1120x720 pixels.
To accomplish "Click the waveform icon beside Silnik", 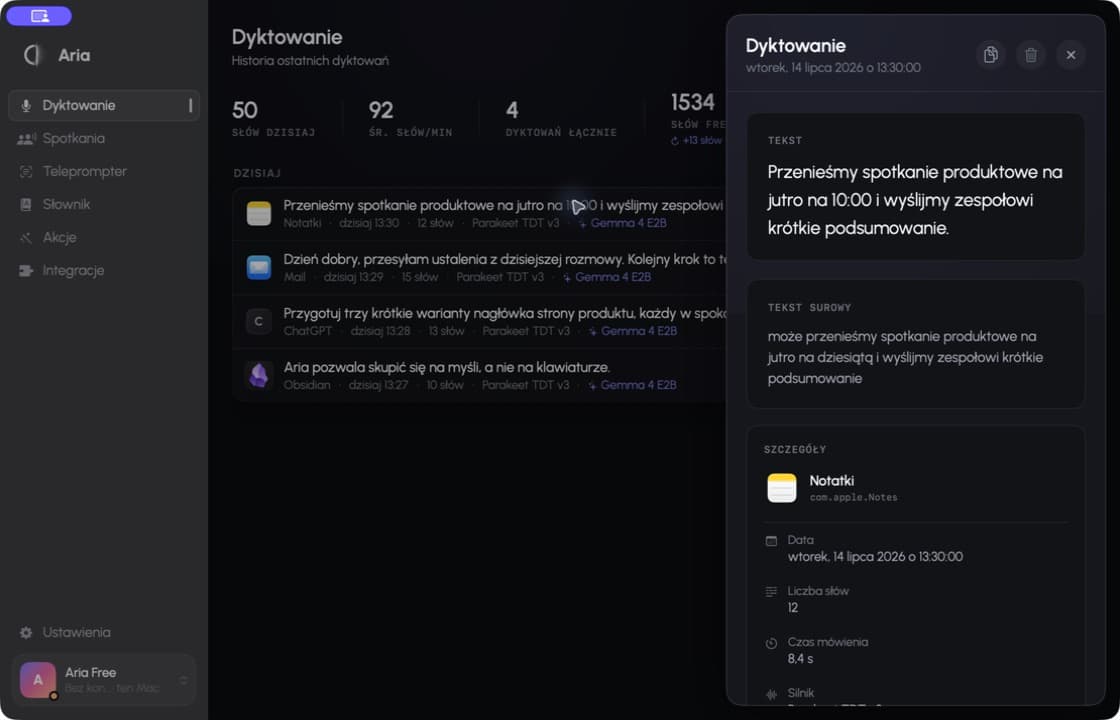I will click(771, 694).
